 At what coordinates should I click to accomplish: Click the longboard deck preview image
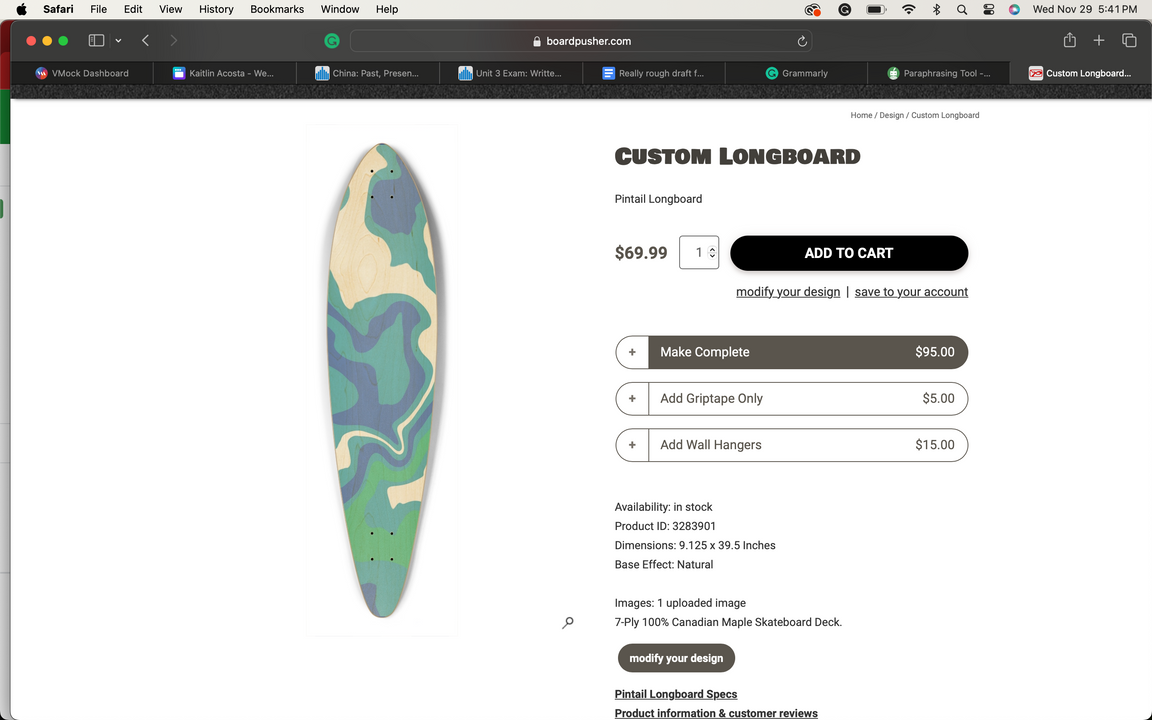(x=382, y=380)
